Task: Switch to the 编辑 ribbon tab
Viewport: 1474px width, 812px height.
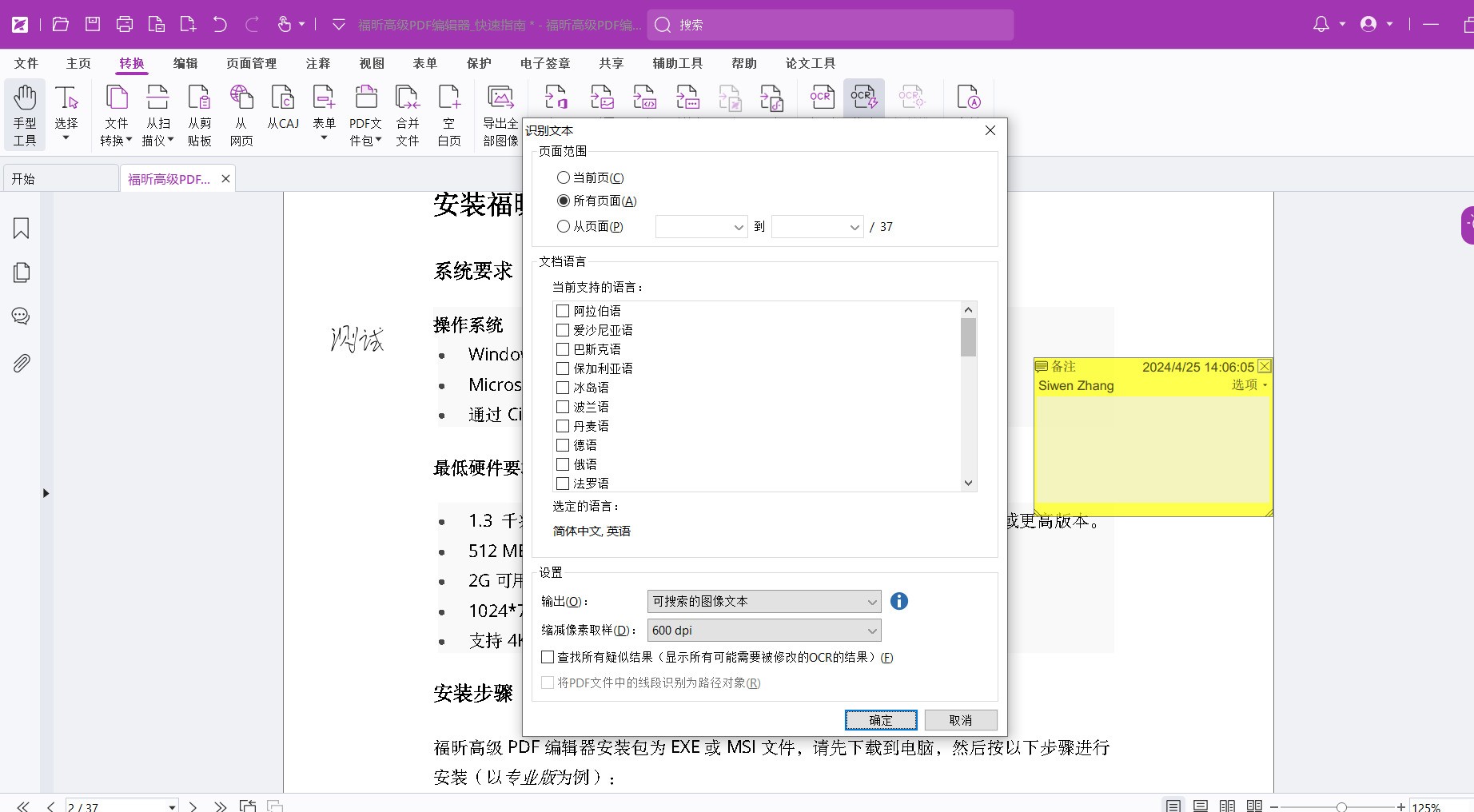Action: [185, 63]
